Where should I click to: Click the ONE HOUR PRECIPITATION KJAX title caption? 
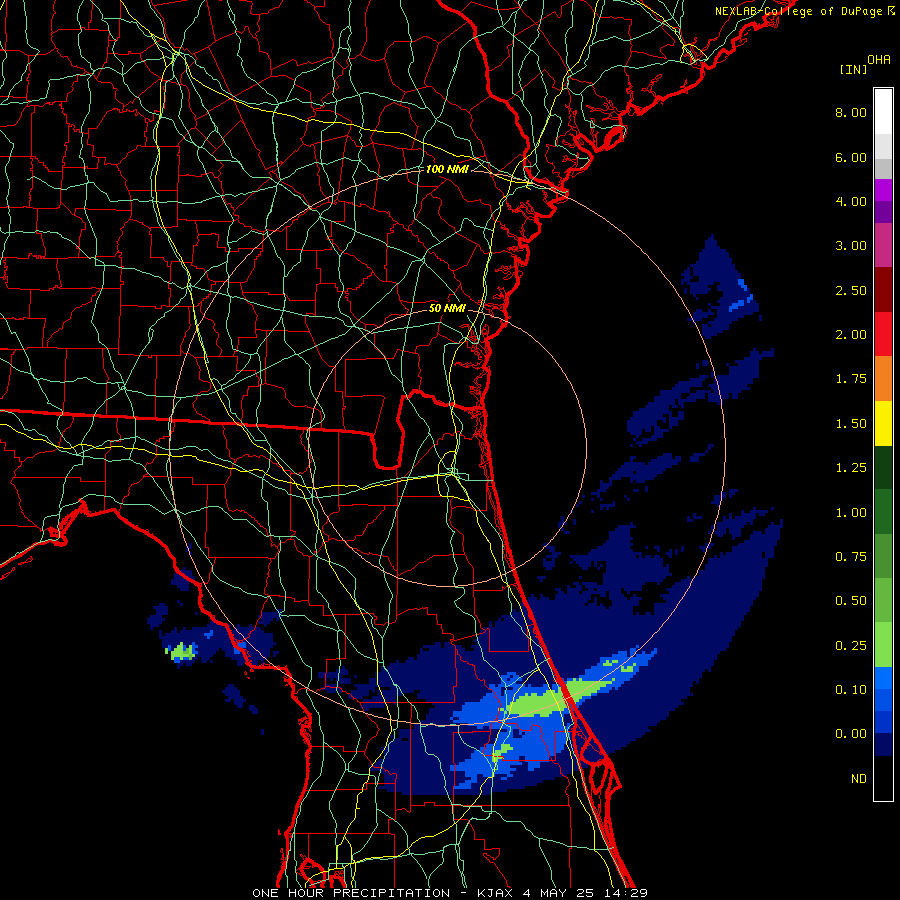pos(450,893)
